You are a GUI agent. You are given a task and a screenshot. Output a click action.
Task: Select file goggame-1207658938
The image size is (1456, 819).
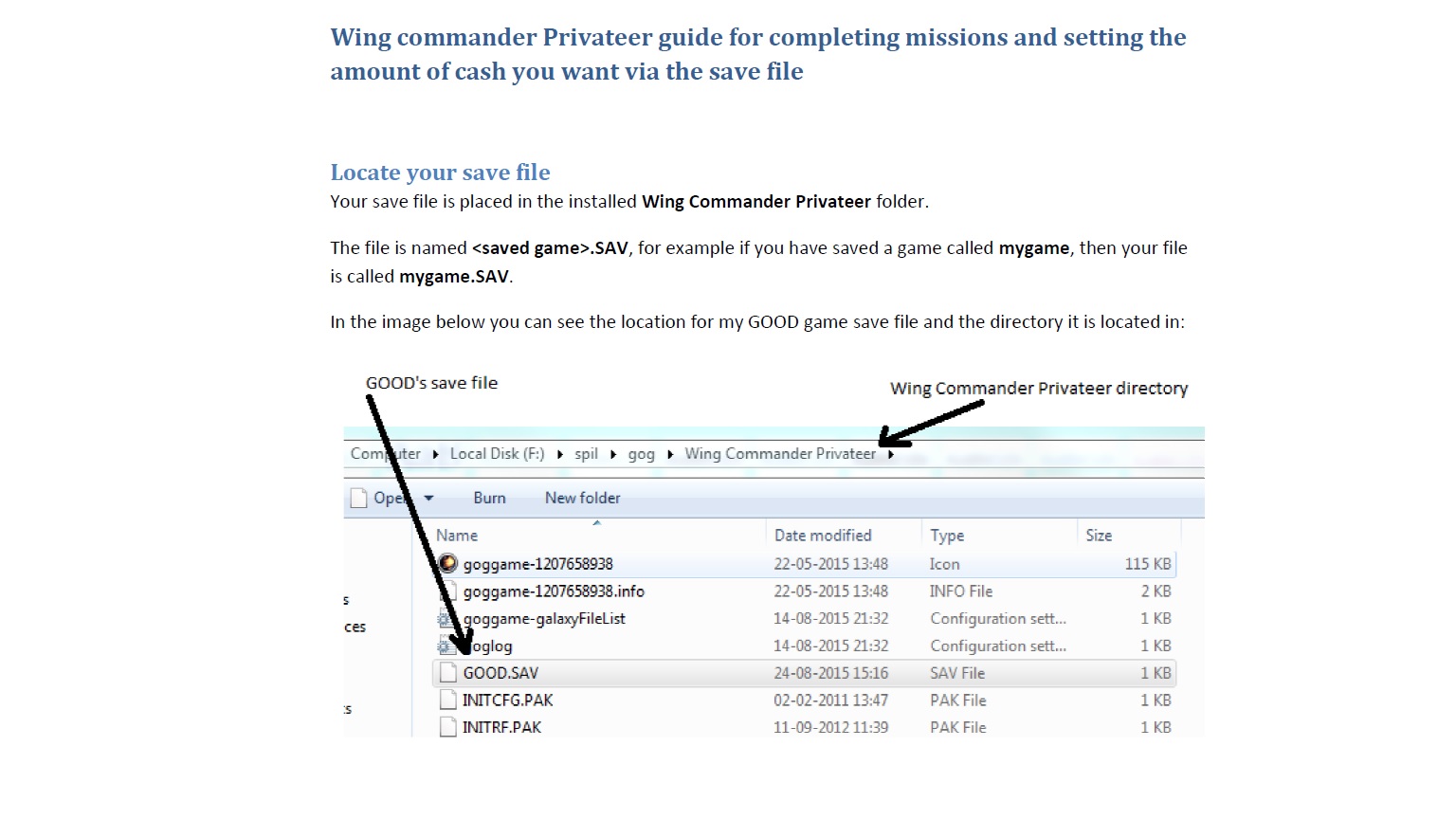[537, 564]
